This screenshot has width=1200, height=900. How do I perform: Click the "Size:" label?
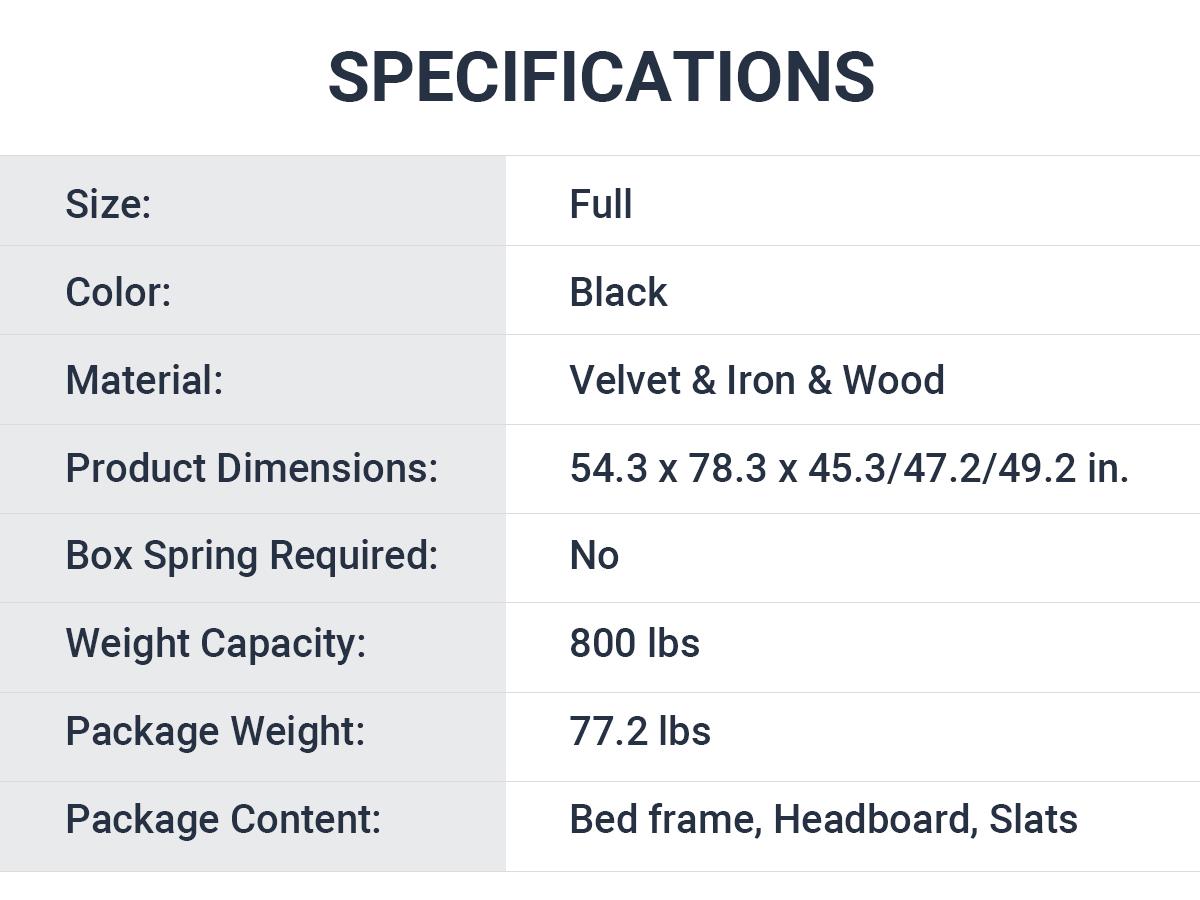[x=108, y=204]
